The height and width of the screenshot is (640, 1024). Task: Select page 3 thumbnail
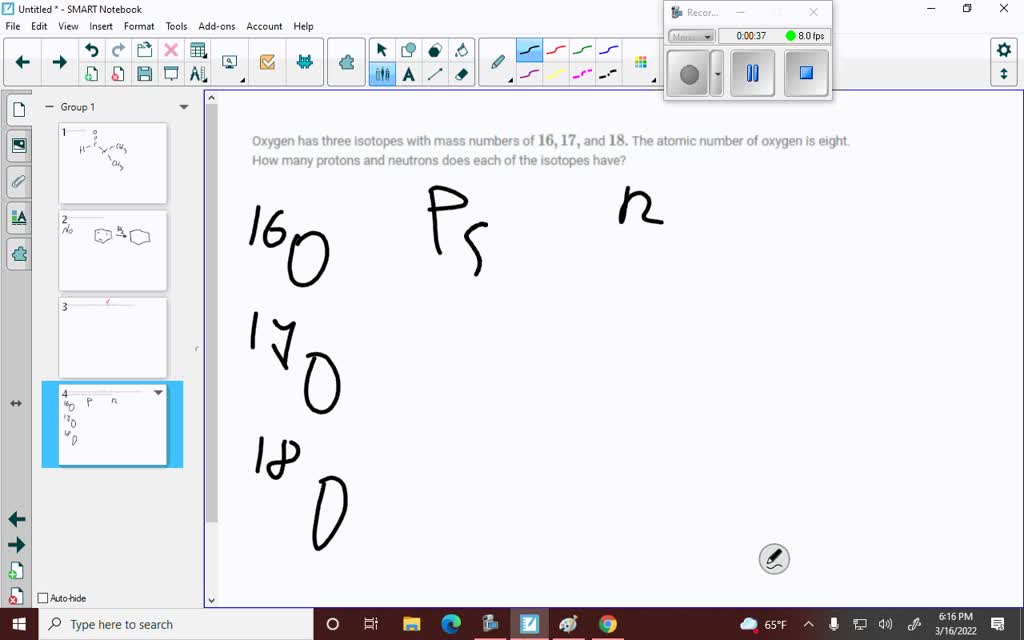click(112, 337)
